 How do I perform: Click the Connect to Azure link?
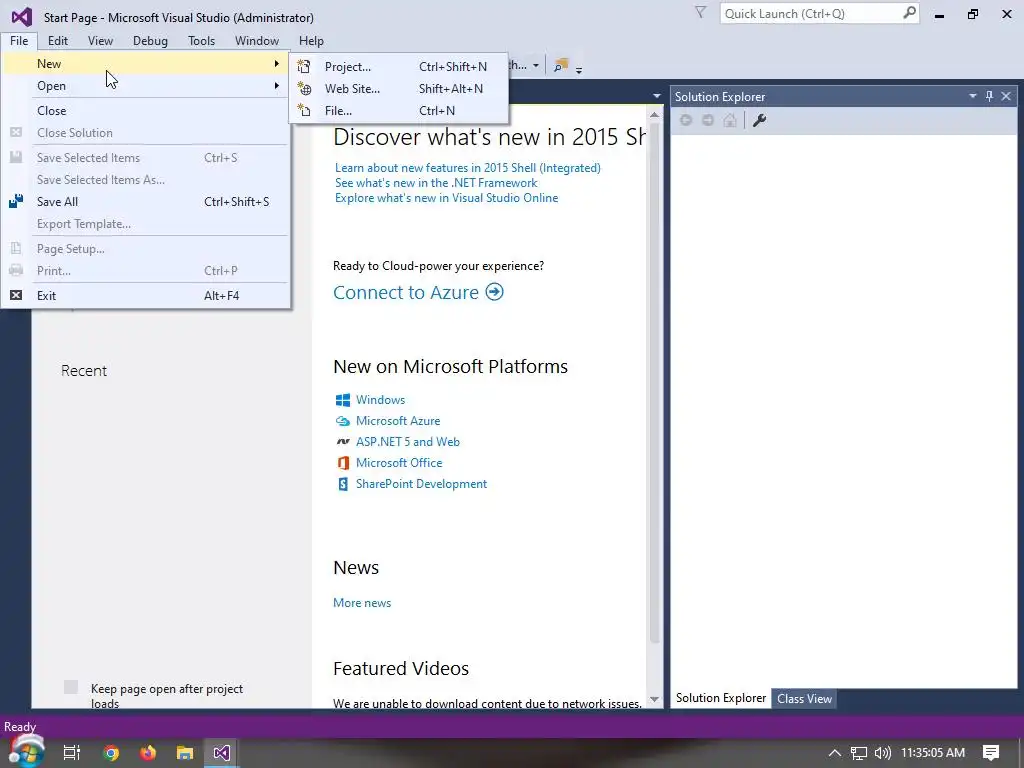point(406,292)
